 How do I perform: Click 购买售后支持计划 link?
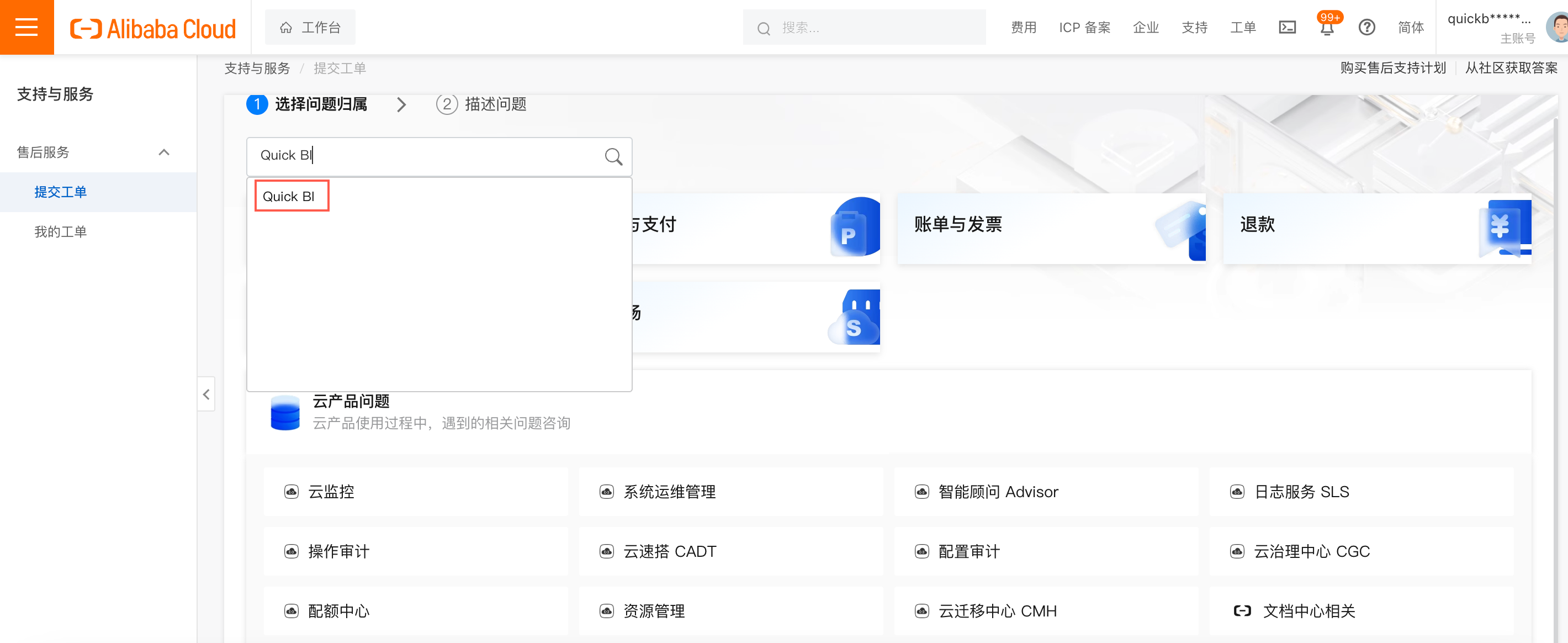click(1392, 68)
